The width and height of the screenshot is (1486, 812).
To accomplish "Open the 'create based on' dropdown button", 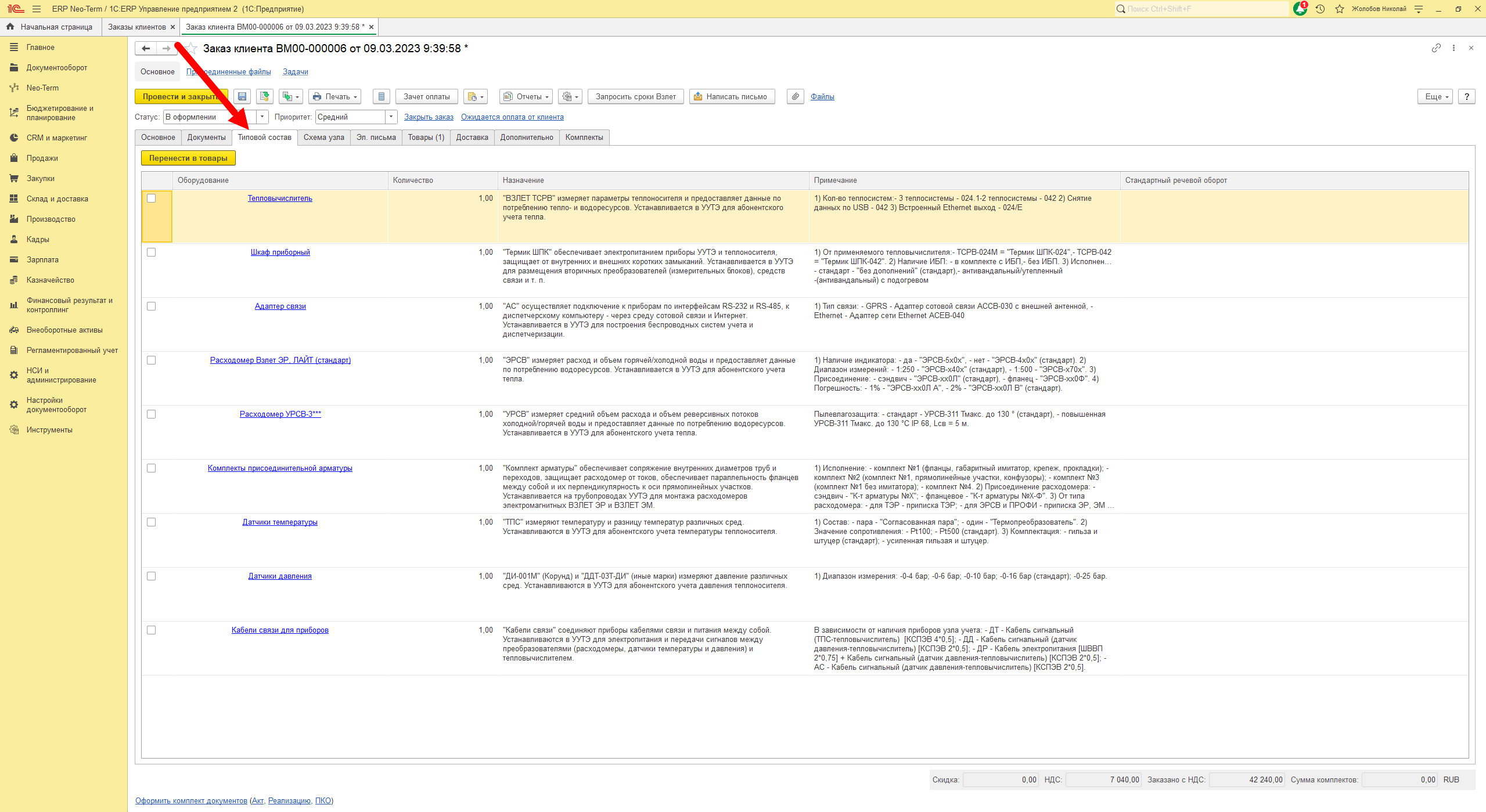I will point(291,97).
